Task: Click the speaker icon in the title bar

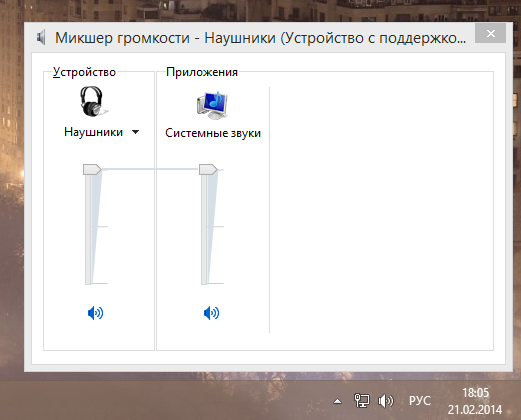Action: coord(41,37)
